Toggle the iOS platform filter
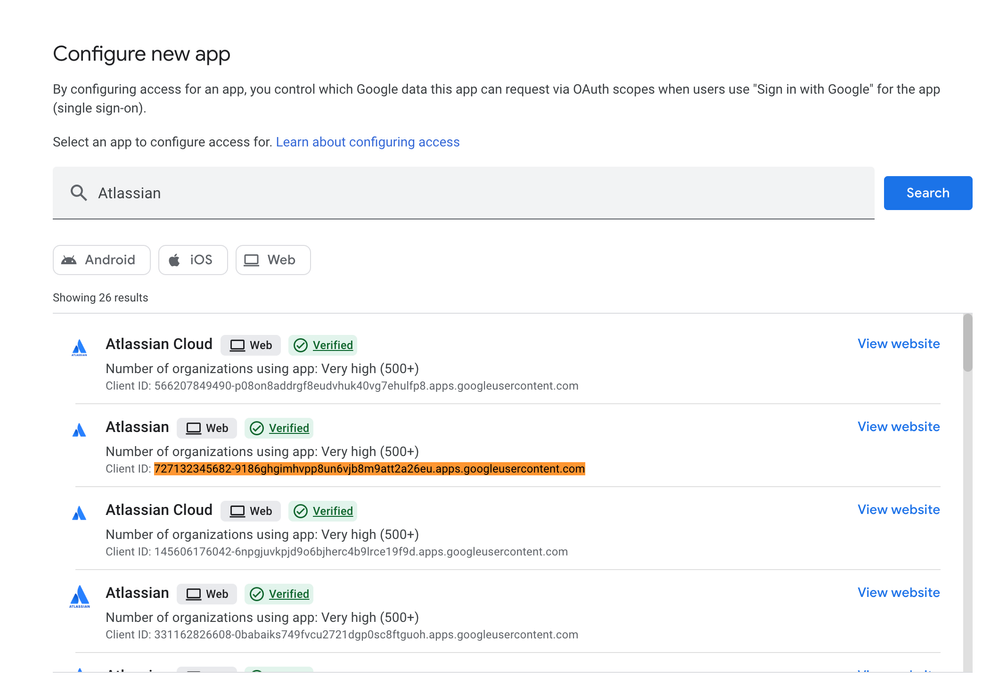 pyautogui.click(x=192, y=259)
